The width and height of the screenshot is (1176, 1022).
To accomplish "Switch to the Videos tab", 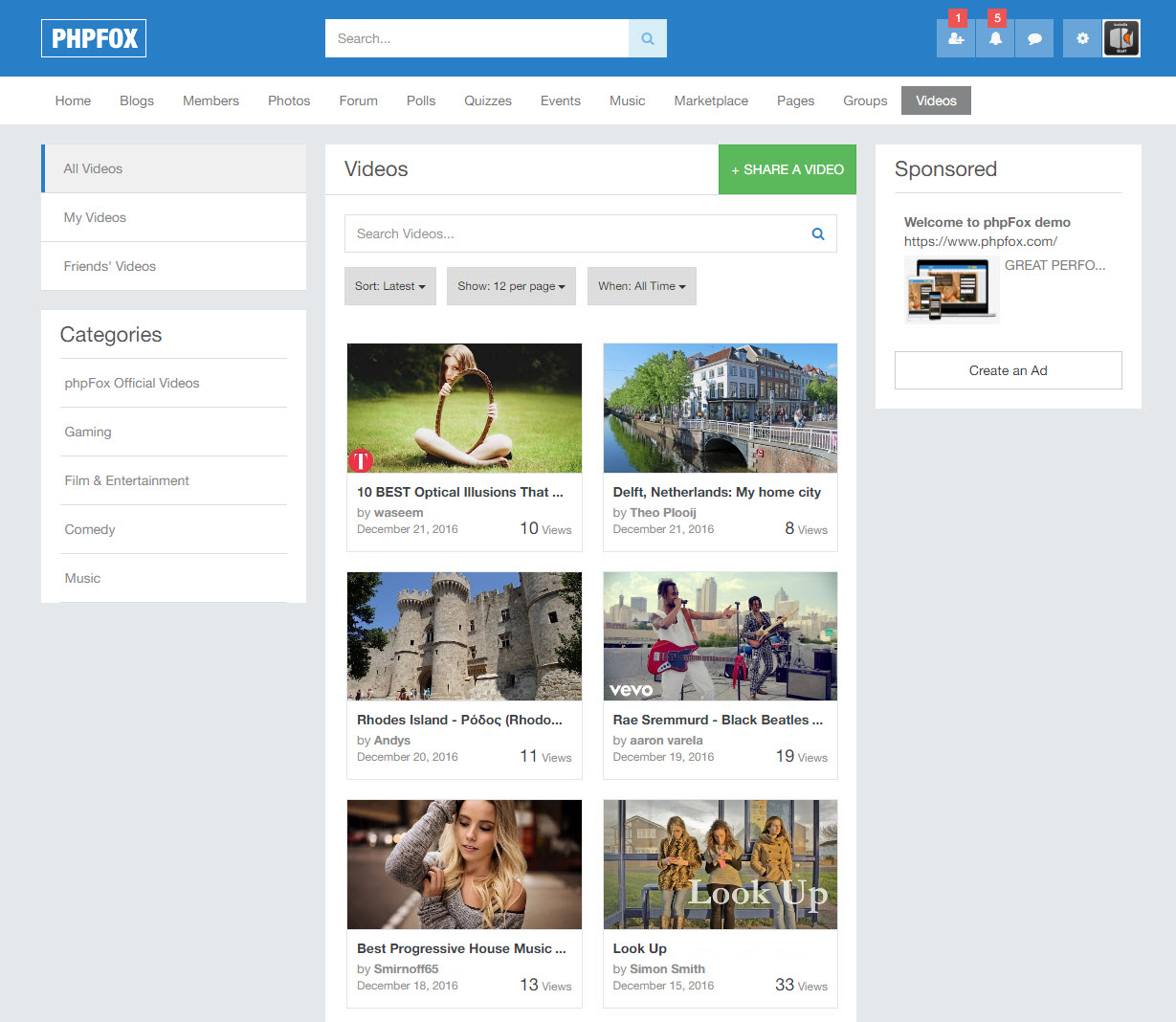I will point(935,100).
